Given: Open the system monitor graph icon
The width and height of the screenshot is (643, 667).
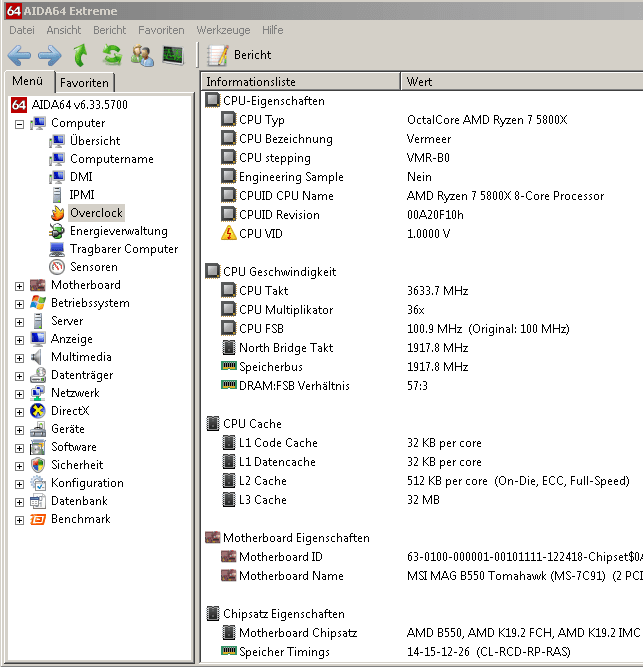Looking at the screenshot, I should [173, 55].
